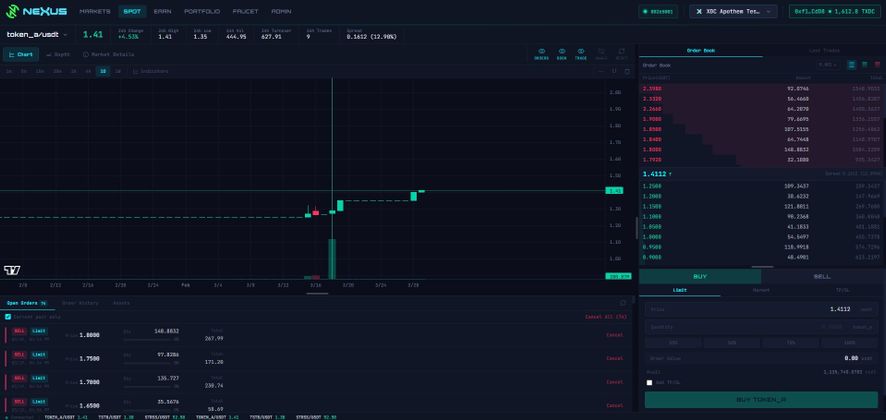Select the 30m chart interval
Viewport: 886px width, 420px height.
coord(57,71)
